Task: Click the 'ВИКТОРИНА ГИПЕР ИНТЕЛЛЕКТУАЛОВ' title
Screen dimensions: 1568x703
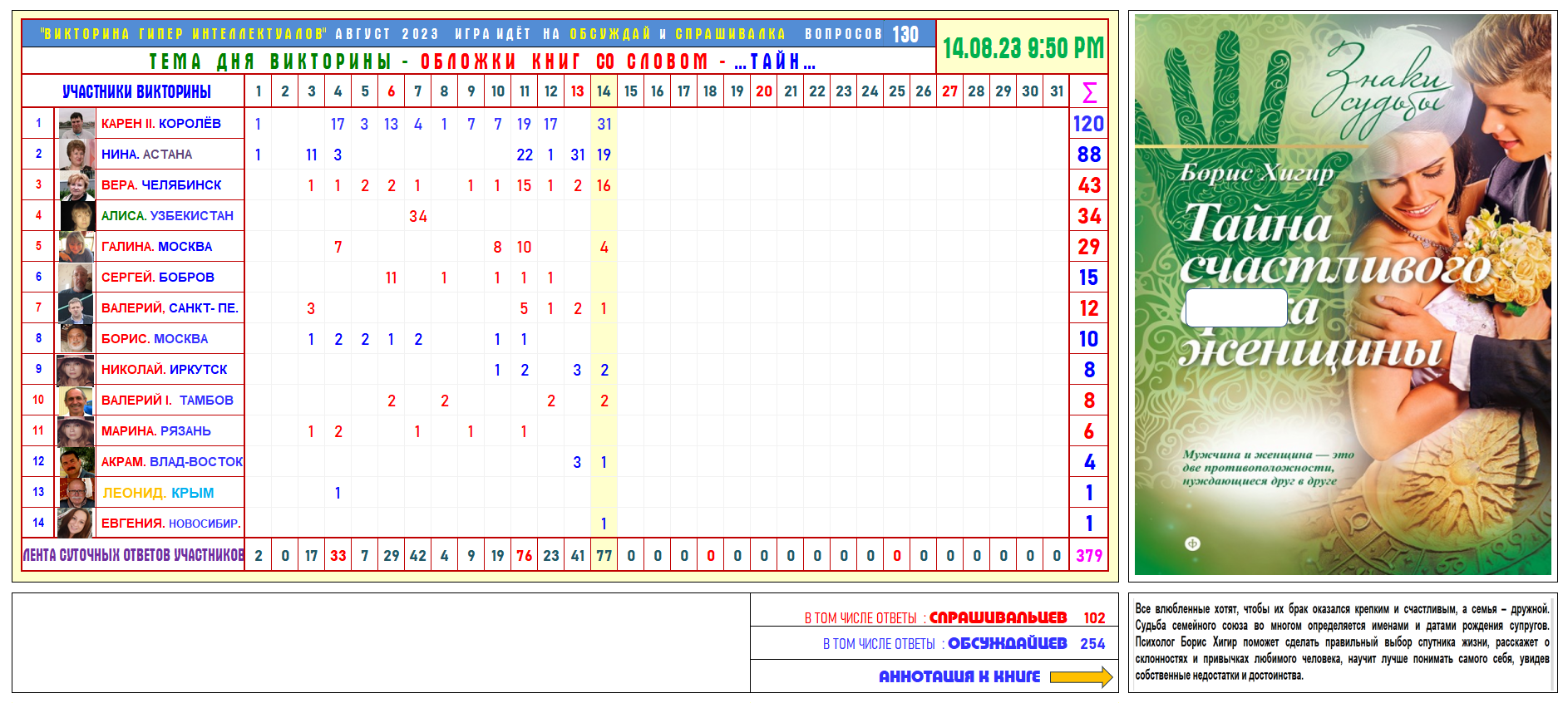Action: 183,34
